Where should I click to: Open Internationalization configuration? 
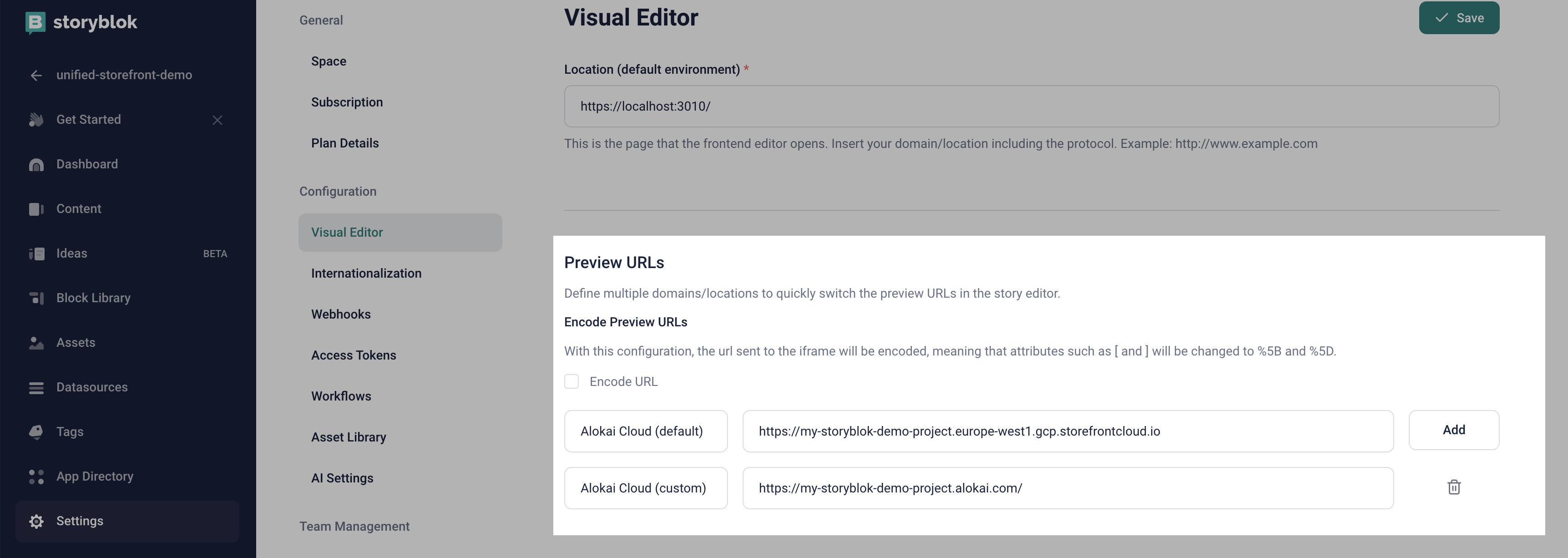point(366,273)
